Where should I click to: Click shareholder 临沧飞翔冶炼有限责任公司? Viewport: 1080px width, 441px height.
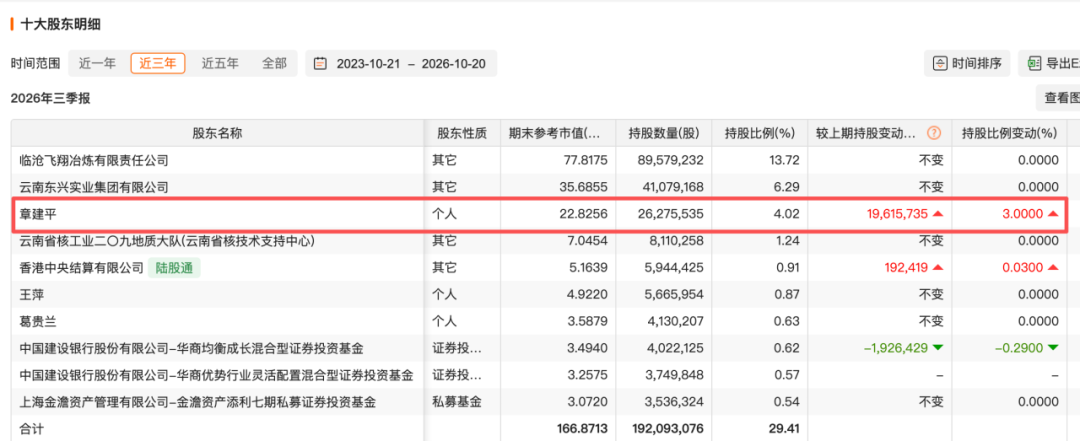click(x=94, y=161)
